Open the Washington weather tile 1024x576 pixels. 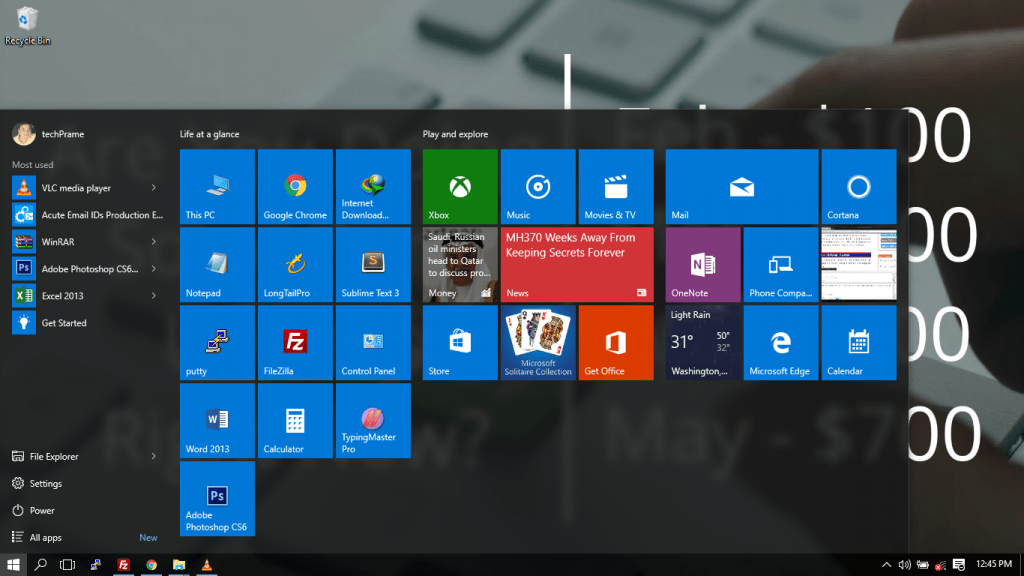coord(703,342)
